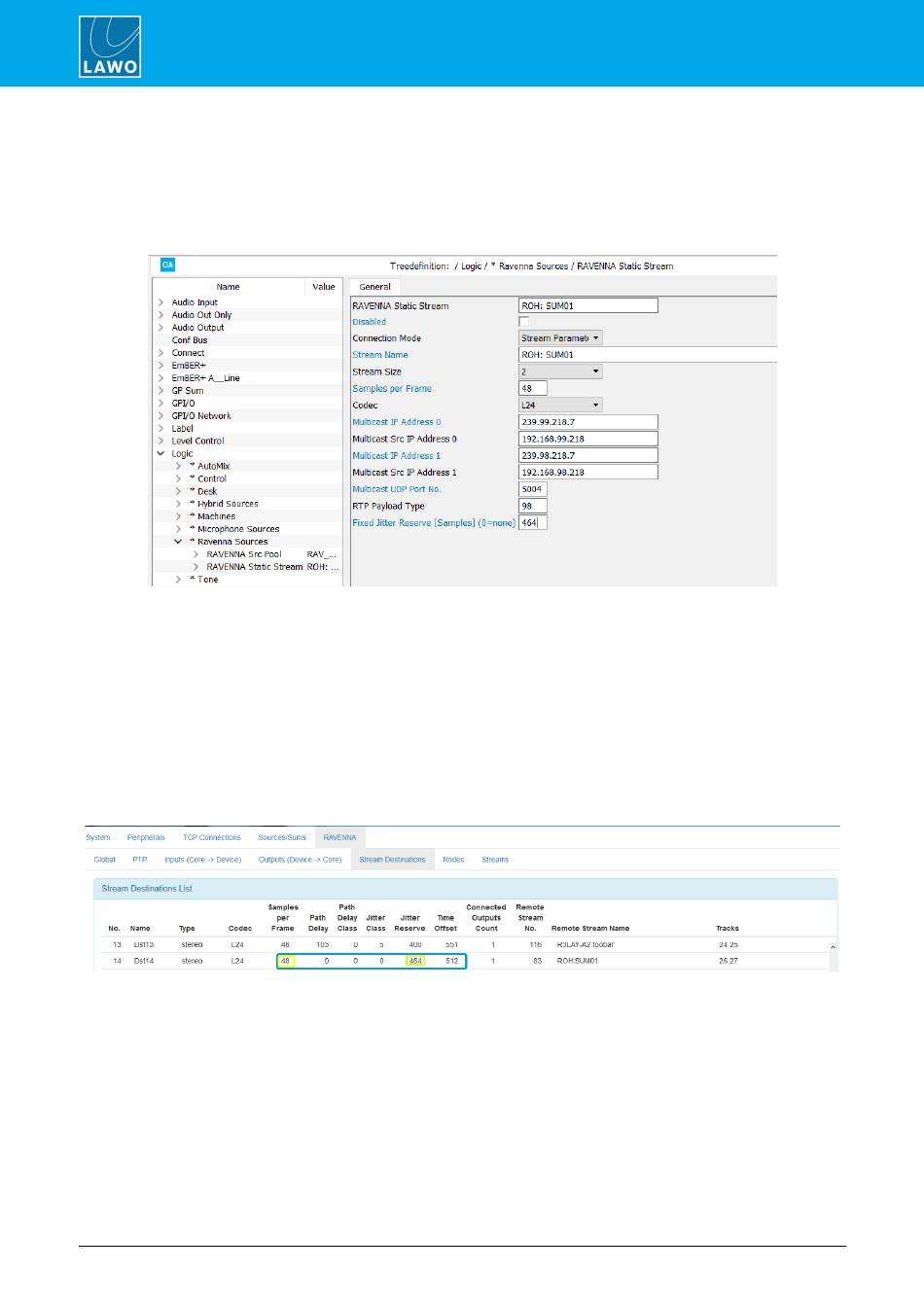Open the Streams tab

(494, 860)
